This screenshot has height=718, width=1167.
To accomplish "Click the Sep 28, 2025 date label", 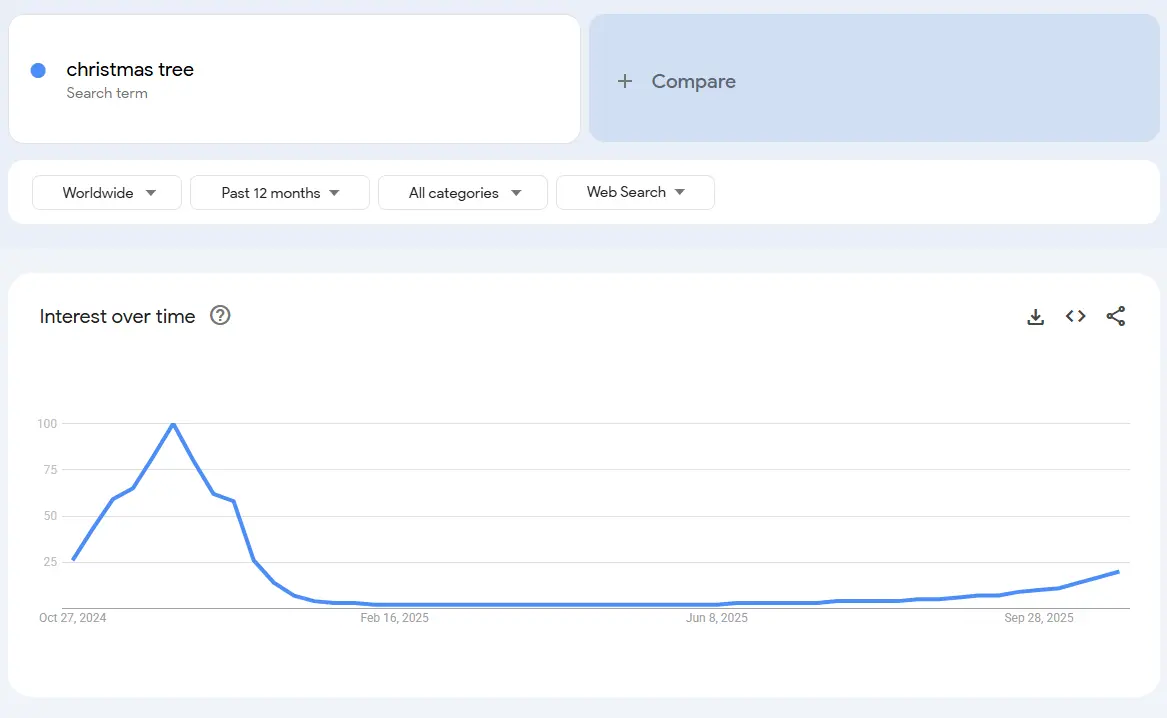I will tap(1039, 617).
